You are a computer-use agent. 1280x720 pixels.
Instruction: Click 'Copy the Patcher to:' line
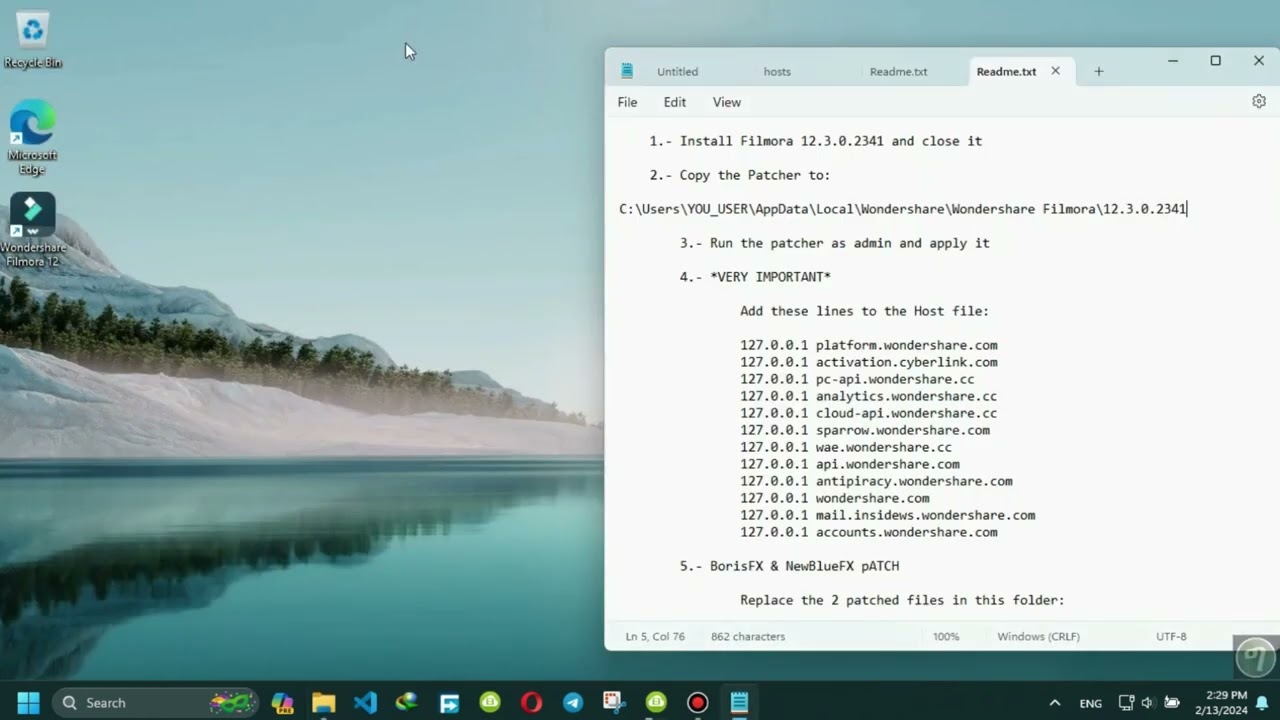(740, 175)
